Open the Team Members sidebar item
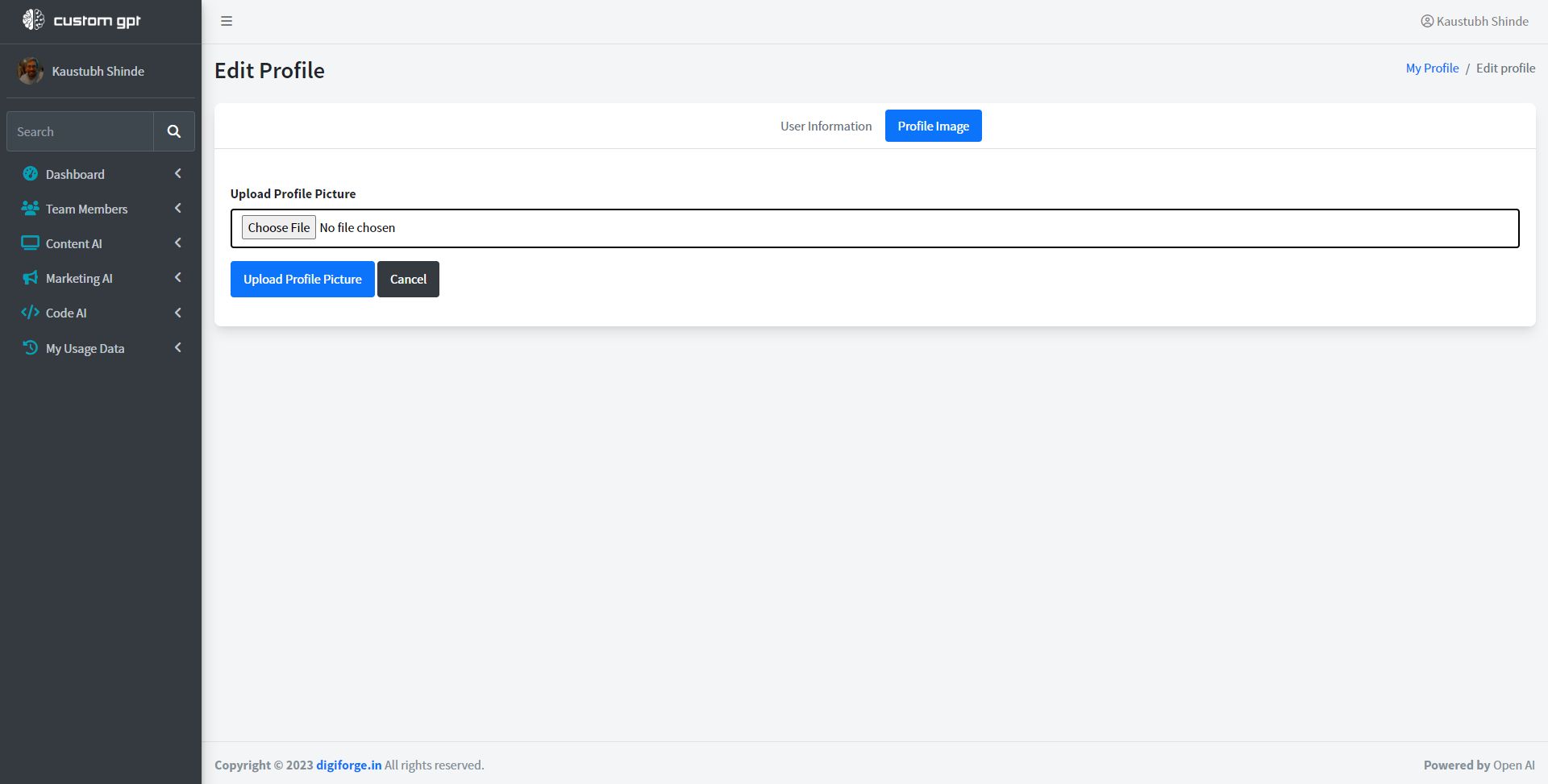The width and height of the screenshot is (1548, 784). click(101, 209)
